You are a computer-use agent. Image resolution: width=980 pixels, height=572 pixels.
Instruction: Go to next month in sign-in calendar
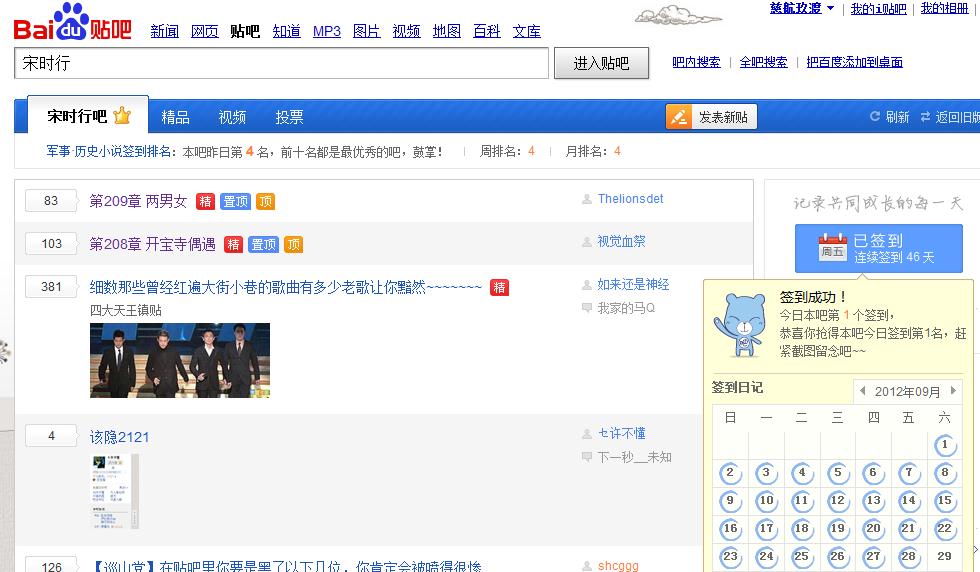click(x=953, y=391)
